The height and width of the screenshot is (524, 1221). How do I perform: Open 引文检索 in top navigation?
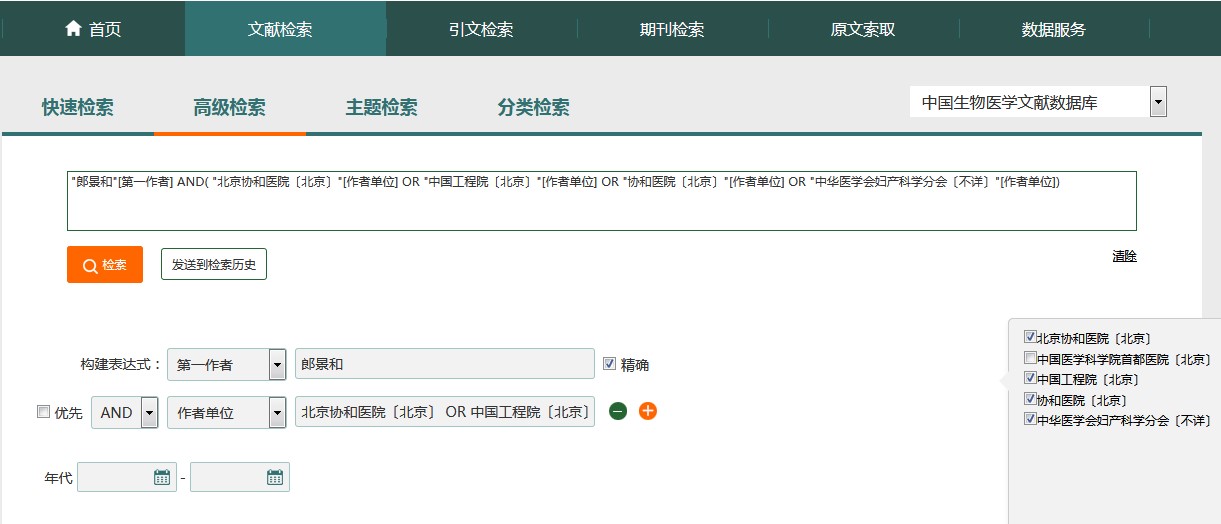[x=481, y=29]
